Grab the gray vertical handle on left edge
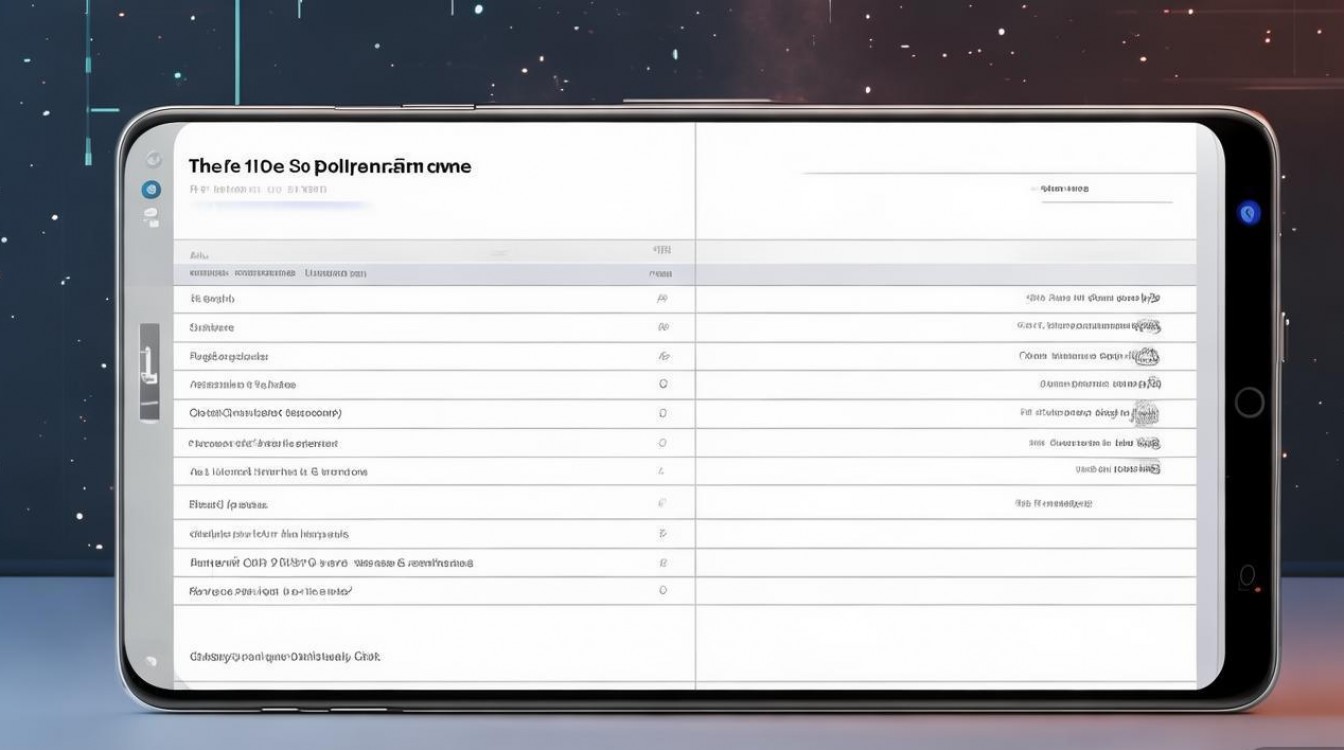 pyautogui.click(x=149, y=372)
